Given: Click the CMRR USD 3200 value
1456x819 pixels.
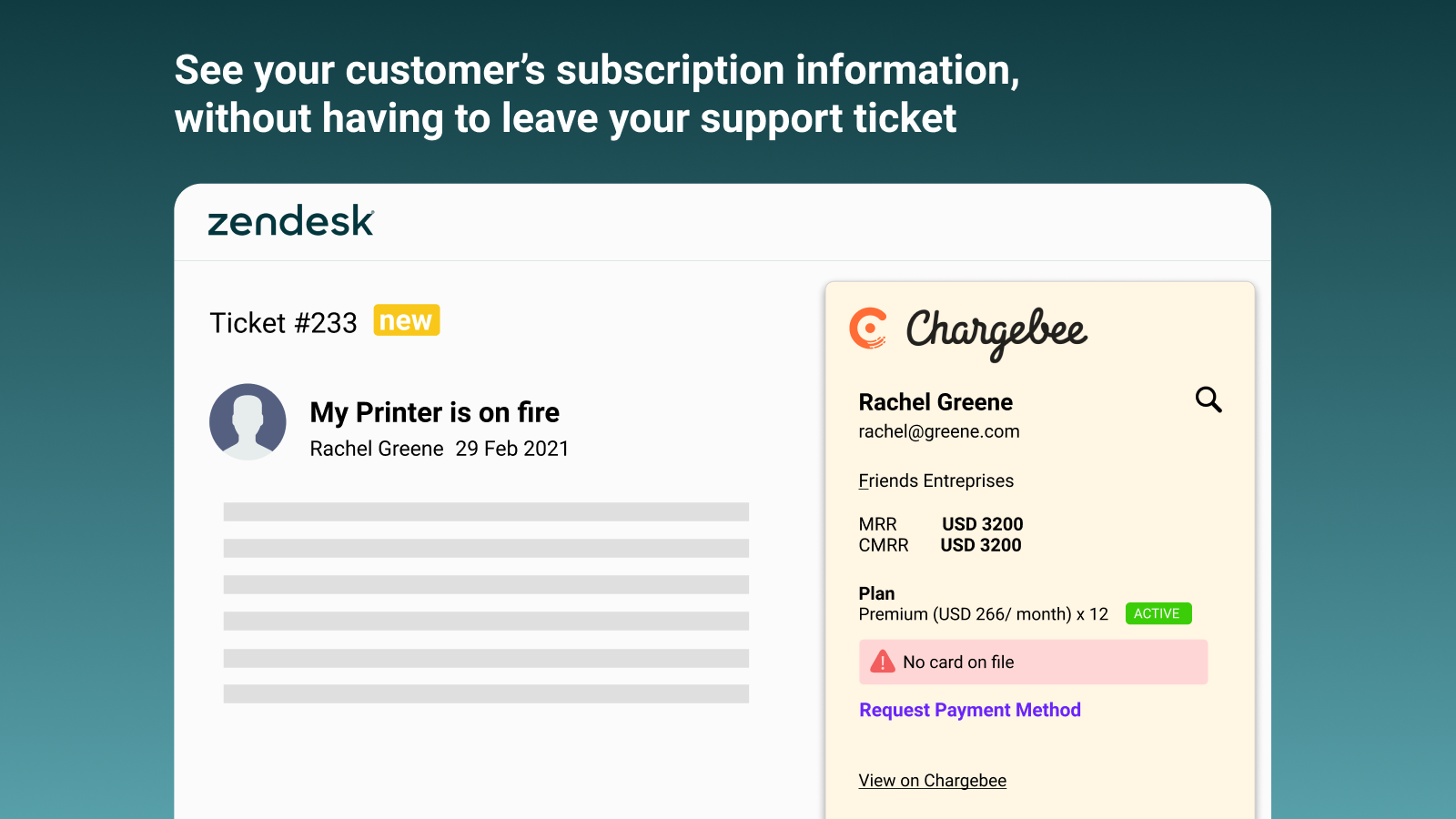Looking at the screenshot, I should pos(980,545).
